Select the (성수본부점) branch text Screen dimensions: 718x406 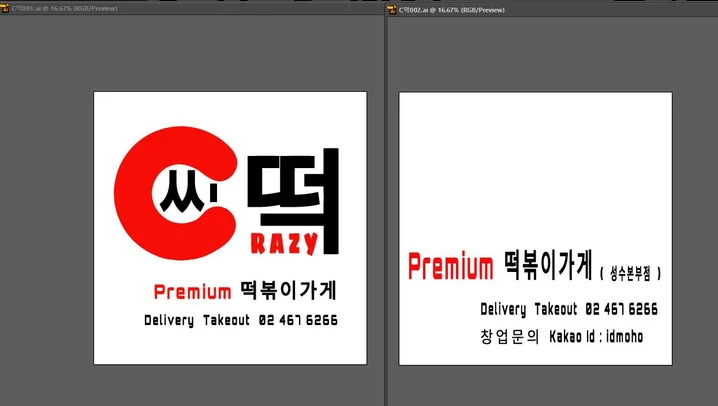tap(631, 272)
